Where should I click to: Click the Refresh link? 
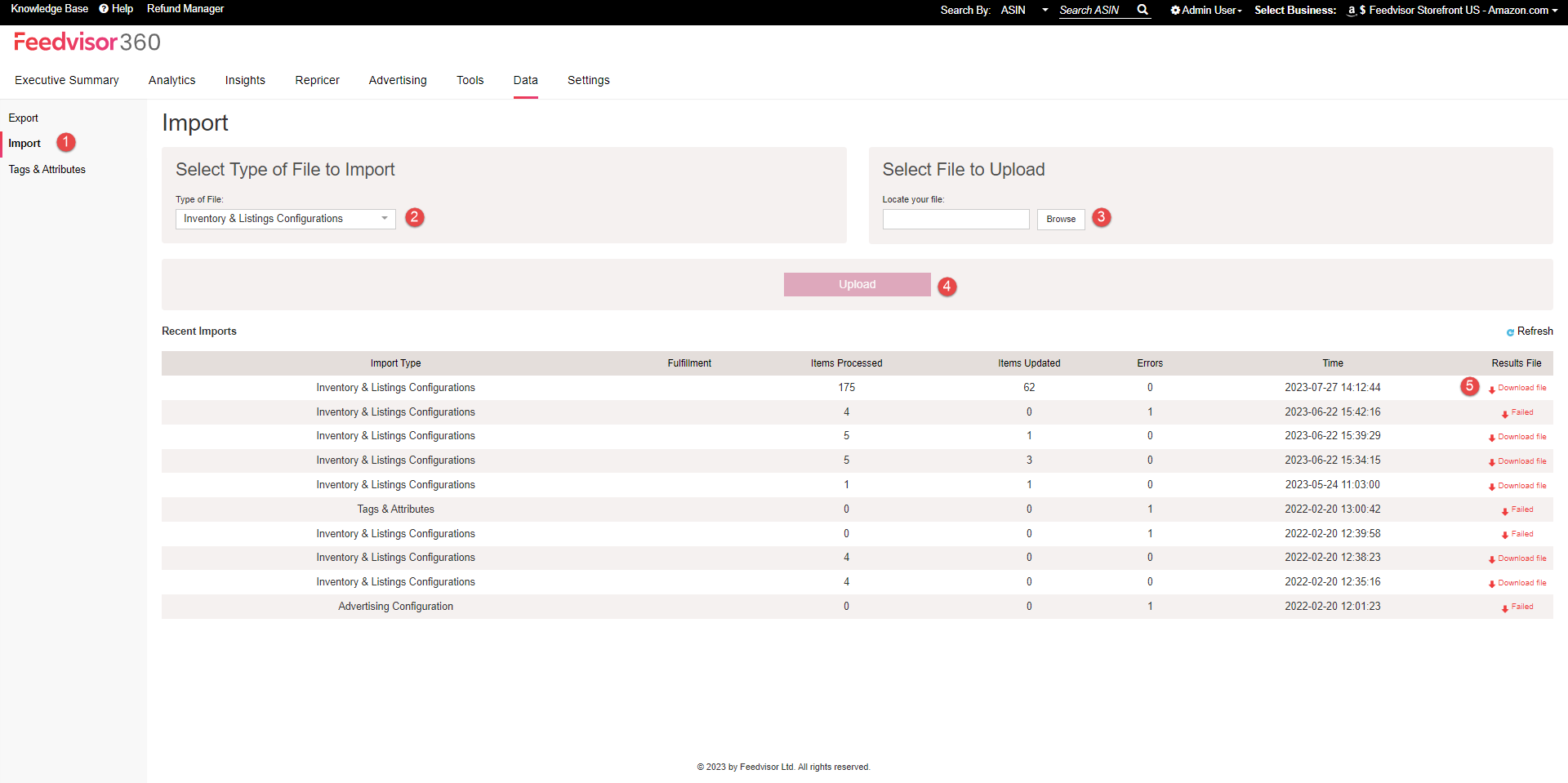(1535, 331)
